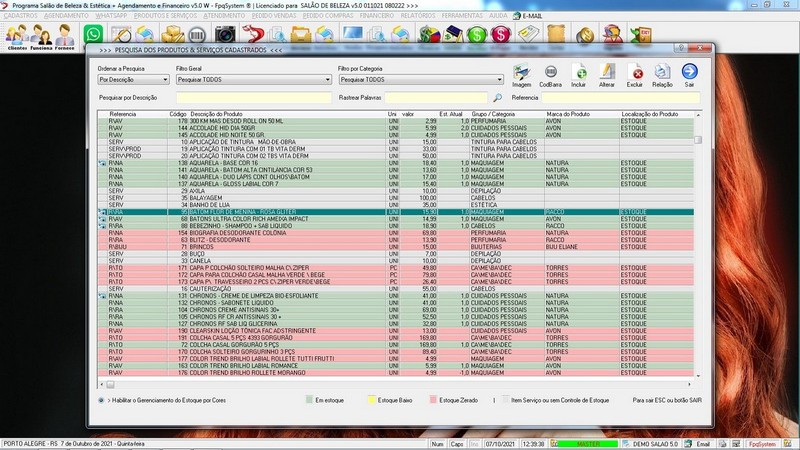The image size is (800, 450).
Task: Open the AGENDAMENTO menu
Action: [x=66, y=16]
